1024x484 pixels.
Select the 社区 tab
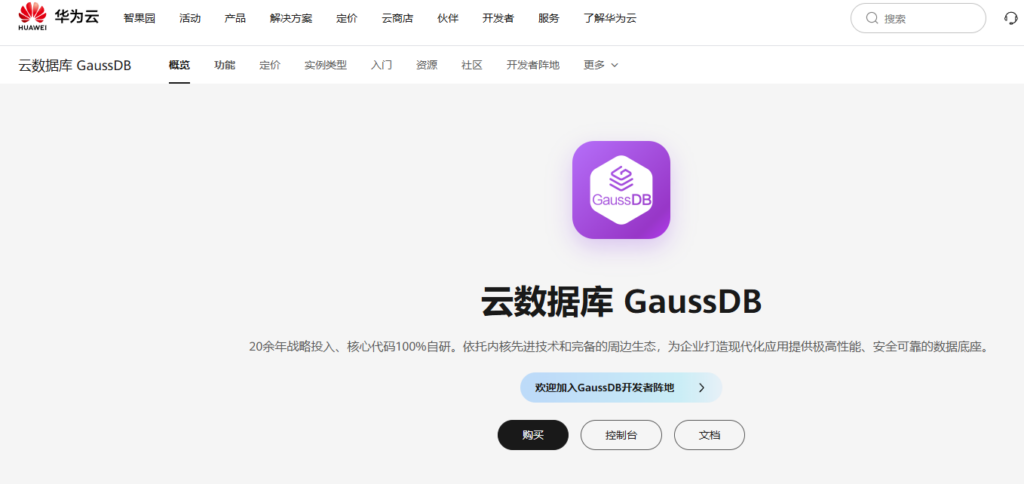pyautogui.click(x=472, y=65)
